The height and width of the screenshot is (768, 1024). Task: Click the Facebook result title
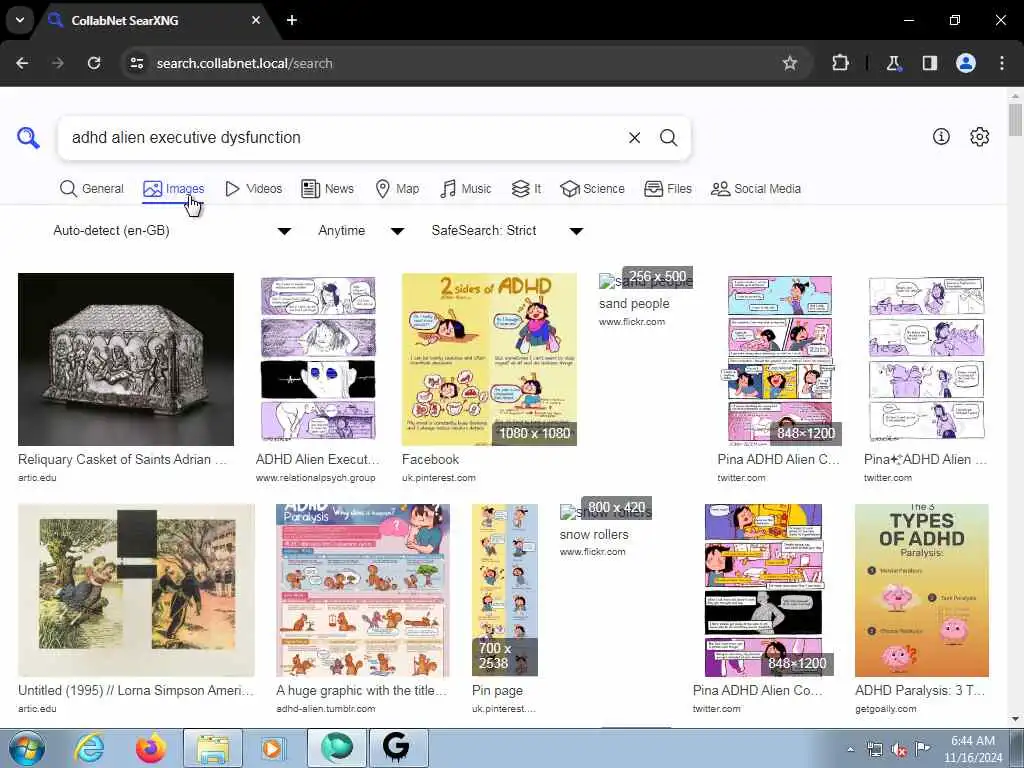click(430, 460)
